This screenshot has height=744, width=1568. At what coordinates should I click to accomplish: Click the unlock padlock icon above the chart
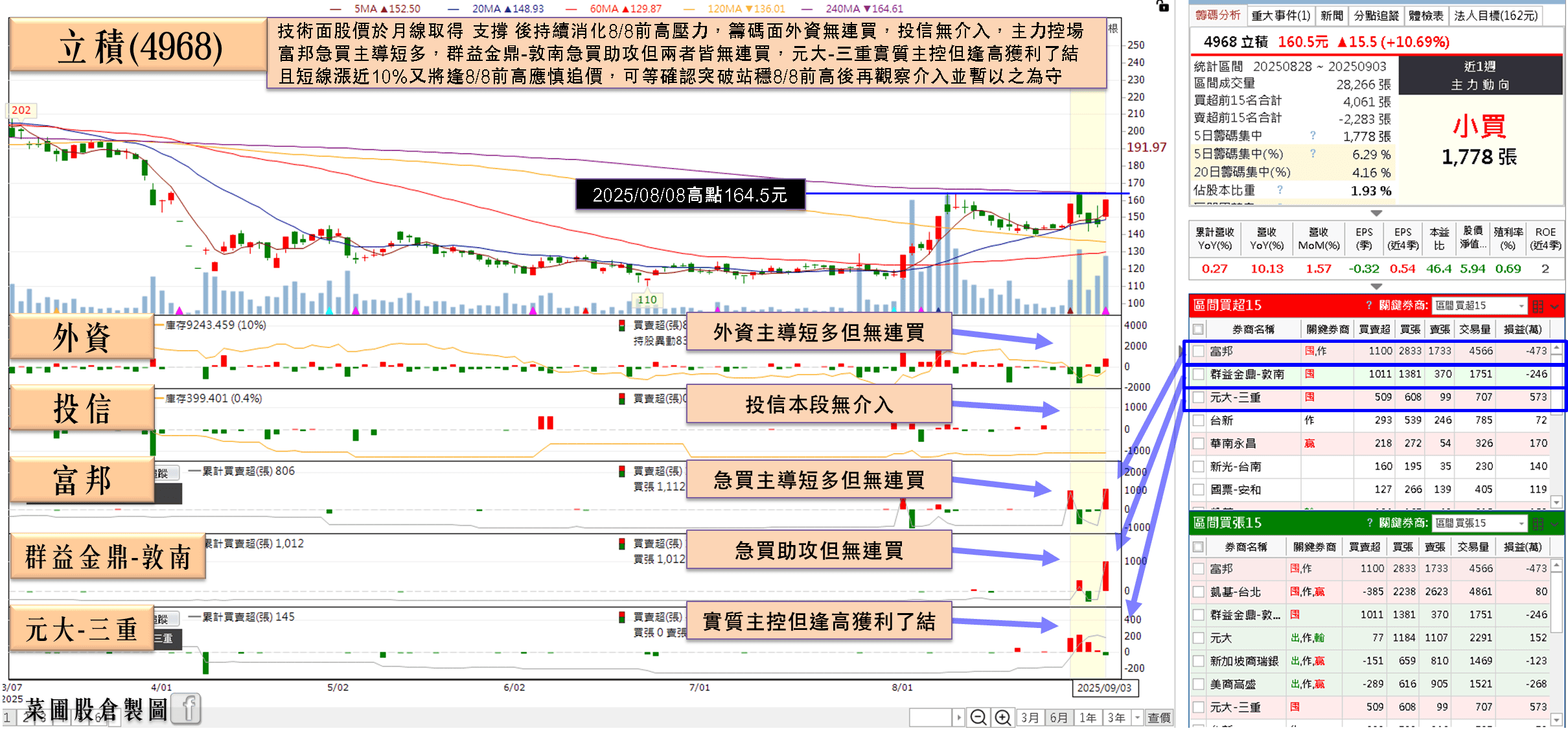pyautogui.click(x=1163, y=6)
